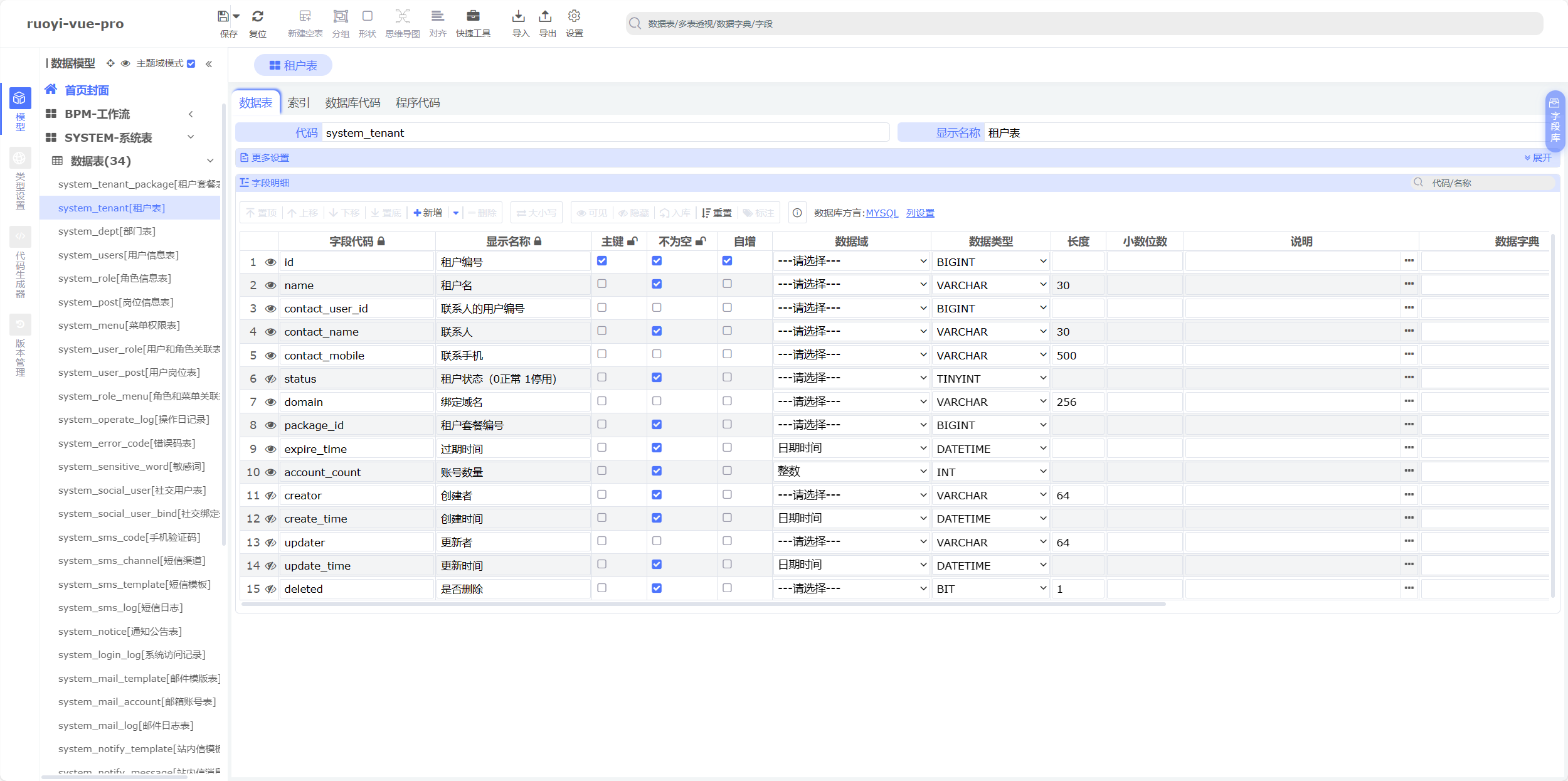Open the 首页封面 item

[x=87, y=90]
